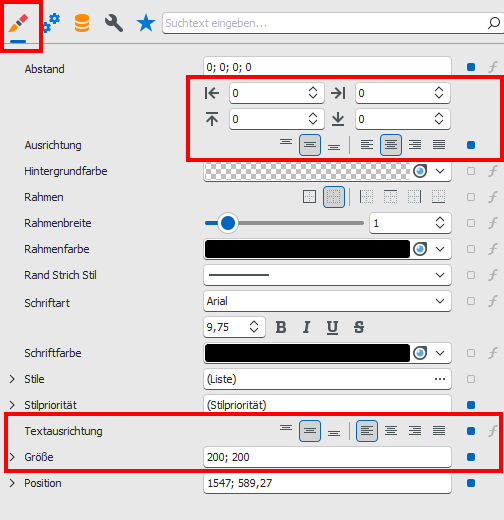Toggle strikethrough font style
The width and height of the screenshot is (504, 520).
coord(359,327)
